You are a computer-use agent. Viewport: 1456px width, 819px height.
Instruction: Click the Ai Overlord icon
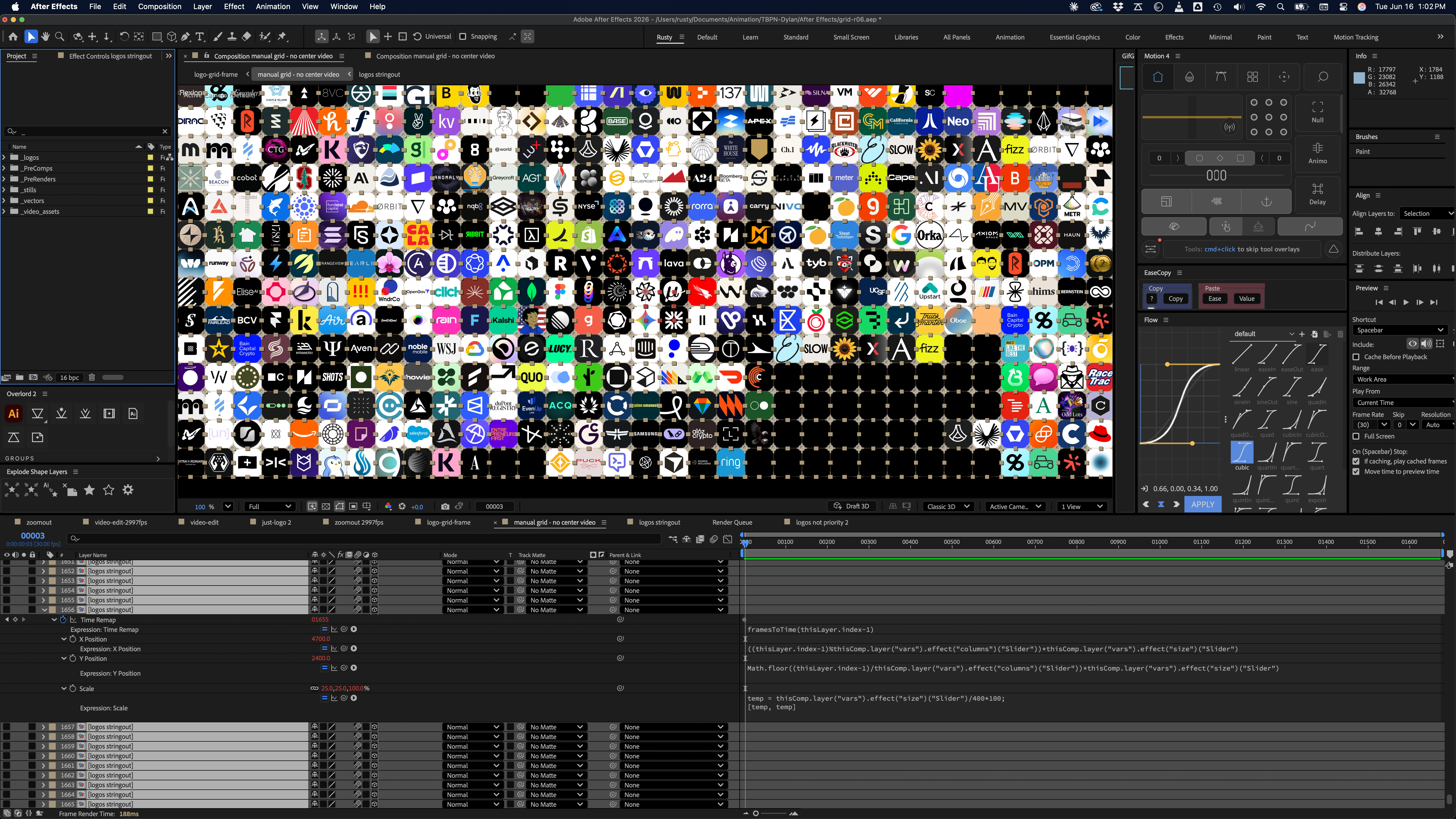[14, 414]
